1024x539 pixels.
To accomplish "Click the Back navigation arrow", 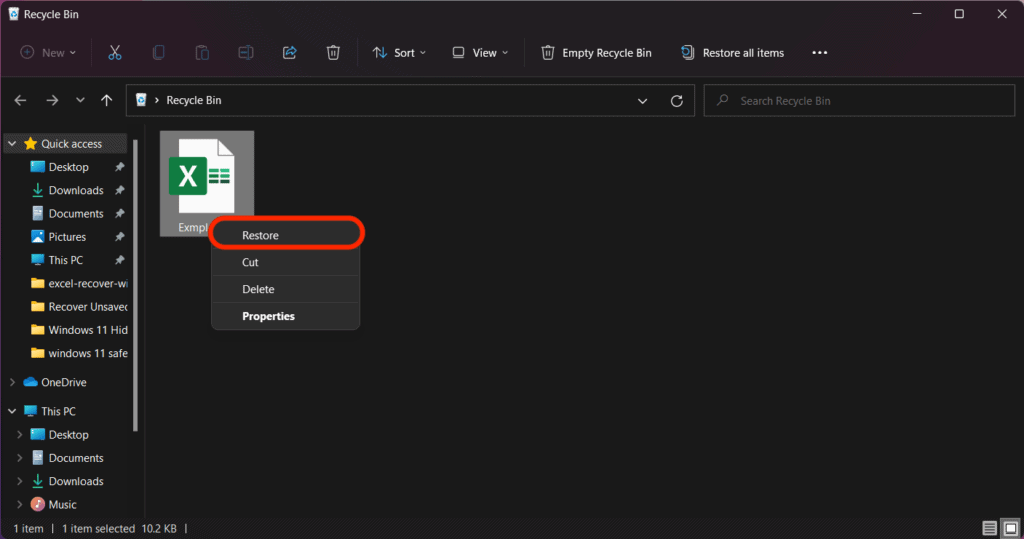I will pyautogui.click(x=21, y=101).
